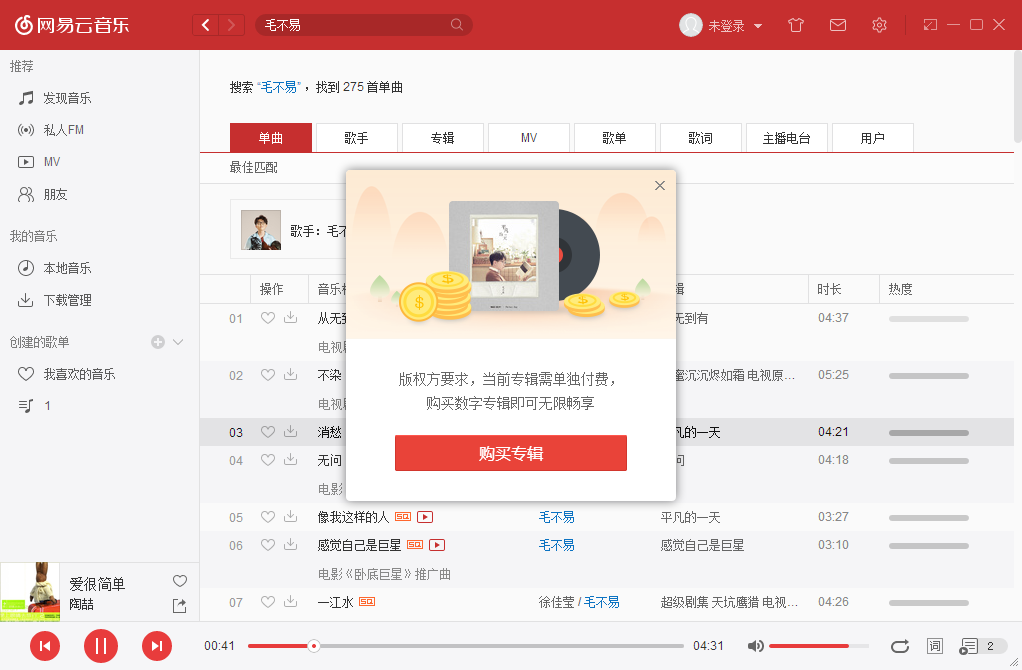
Task: Open artist link 毛不易 in row 05
Action: pyautogui.click(x=557, y=517)
